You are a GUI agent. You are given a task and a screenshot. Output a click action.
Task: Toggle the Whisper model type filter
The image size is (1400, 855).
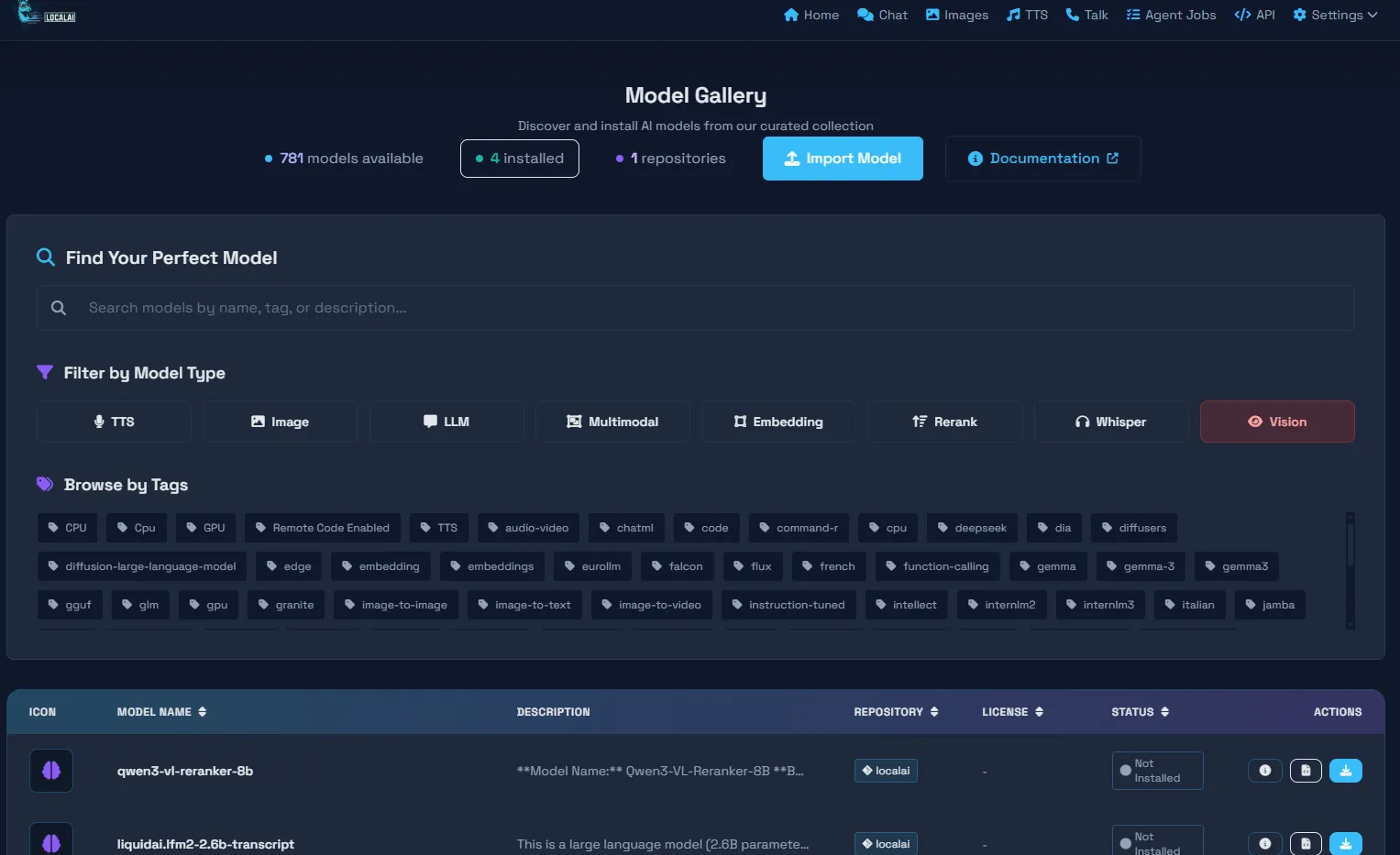[1110, 422]
